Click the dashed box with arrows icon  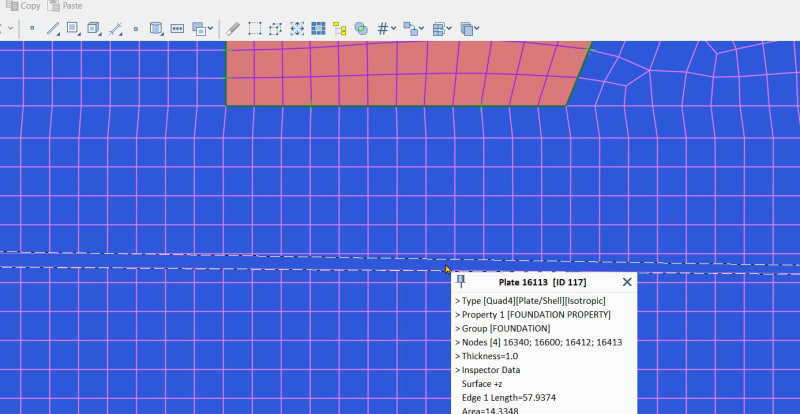(x=297, y=29)
